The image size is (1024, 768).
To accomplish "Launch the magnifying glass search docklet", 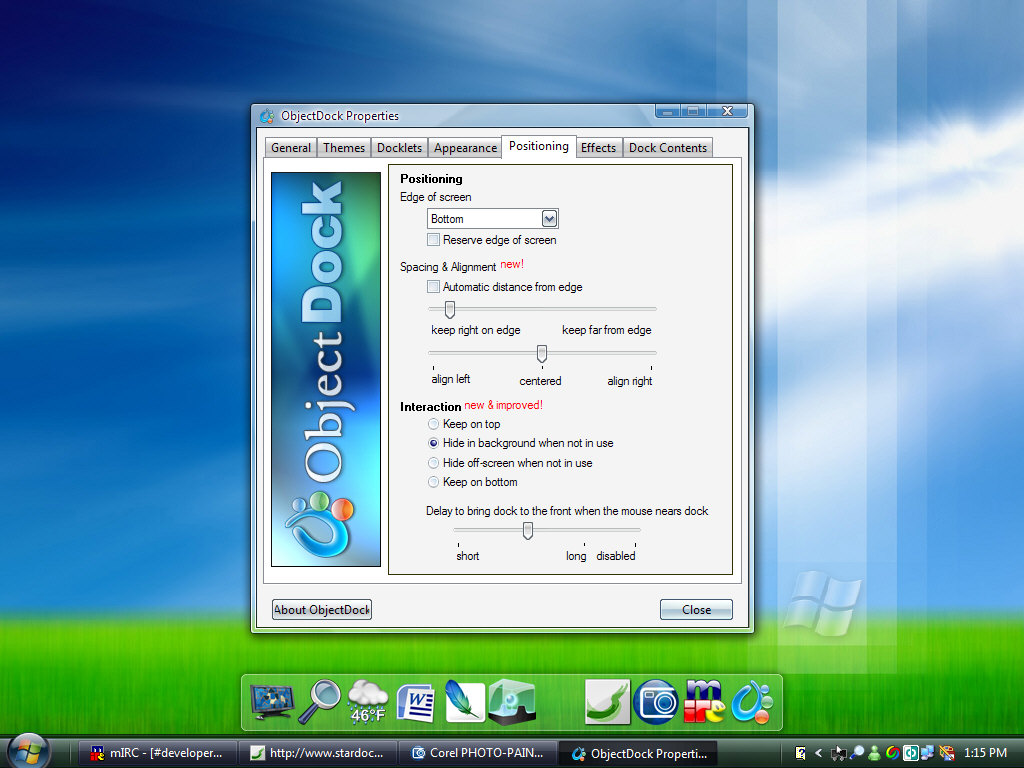I will [x=319, y=701].
